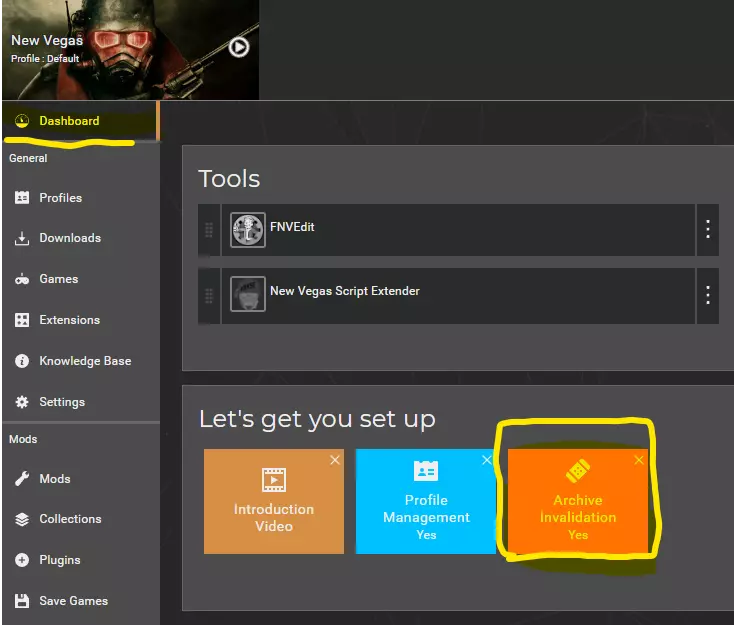Click the Collections layers icon
This screenshot has height=625, width=734.
22,519
